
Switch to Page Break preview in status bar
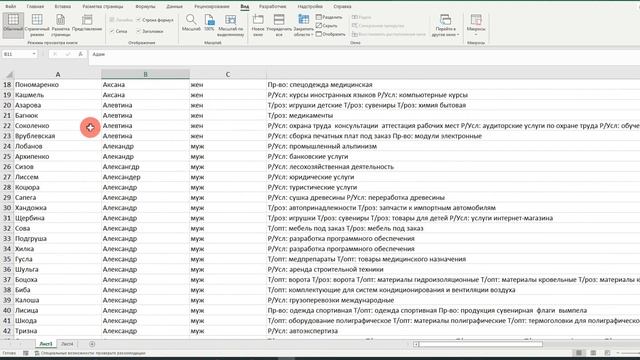point(607,353)
